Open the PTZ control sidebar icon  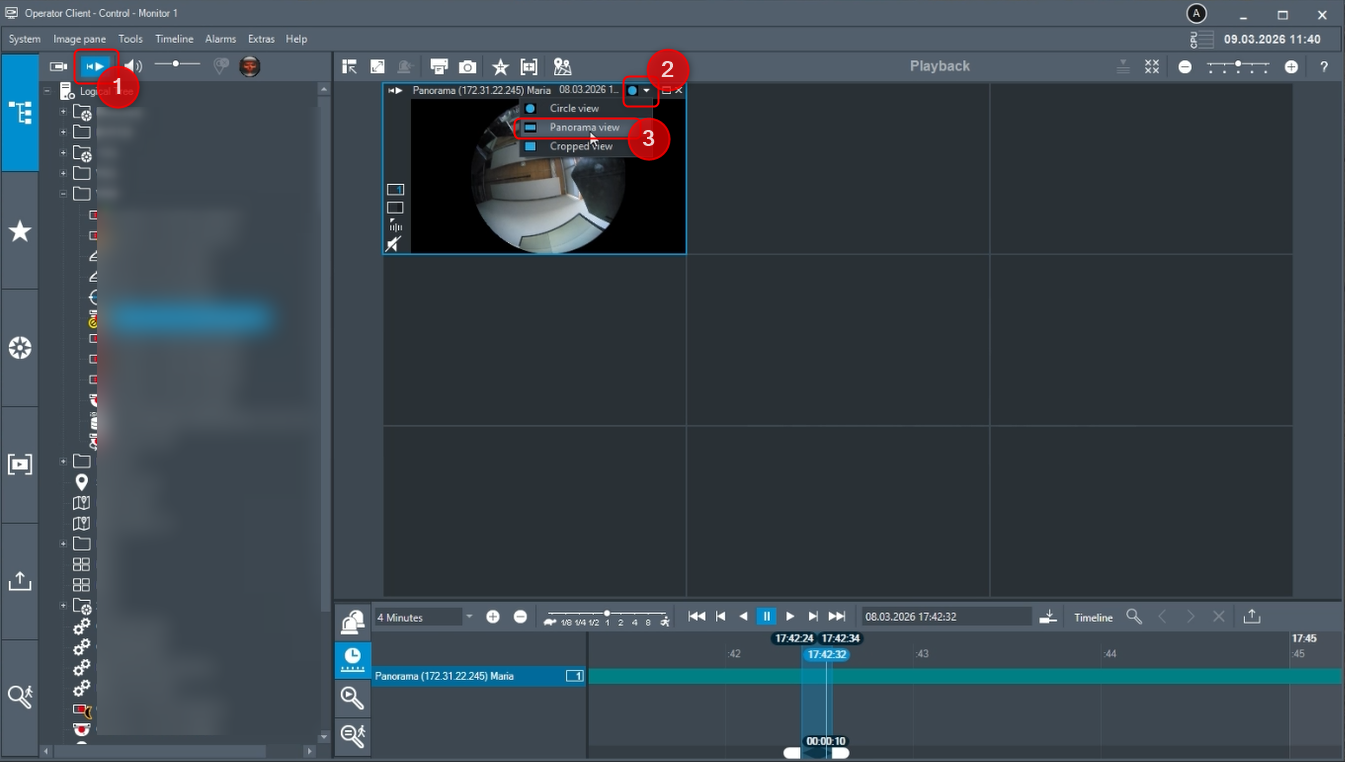click(20, 348)
